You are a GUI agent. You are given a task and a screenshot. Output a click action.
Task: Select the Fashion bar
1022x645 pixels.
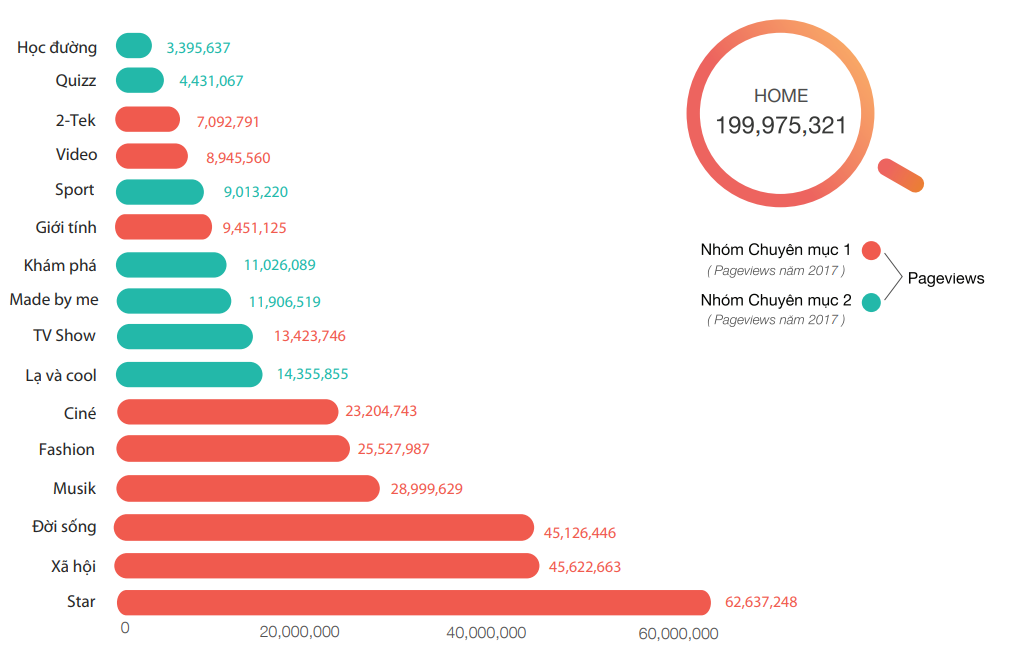tap(233, 448)
